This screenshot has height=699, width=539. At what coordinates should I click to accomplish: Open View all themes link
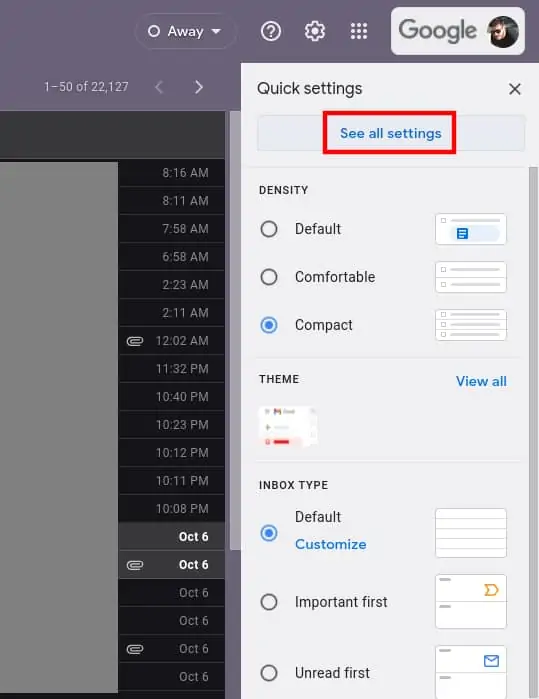[481, 381]
